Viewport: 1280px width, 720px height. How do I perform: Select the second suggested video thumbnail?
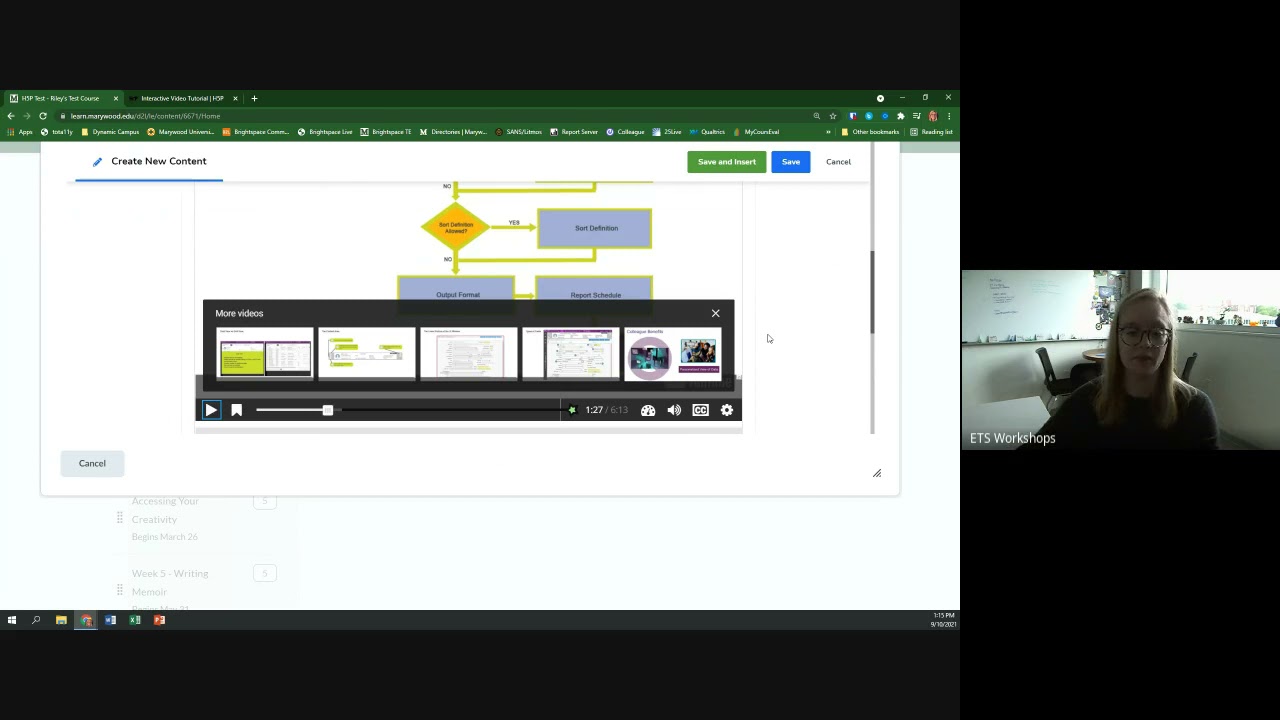(x=367, y=354)
